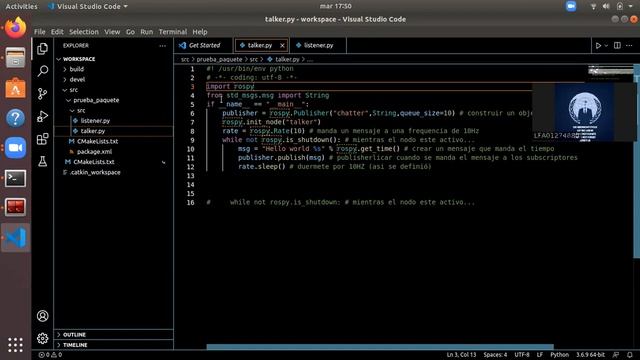Split the editor to the right
640x360 pixels.
[x=617, y=46]
